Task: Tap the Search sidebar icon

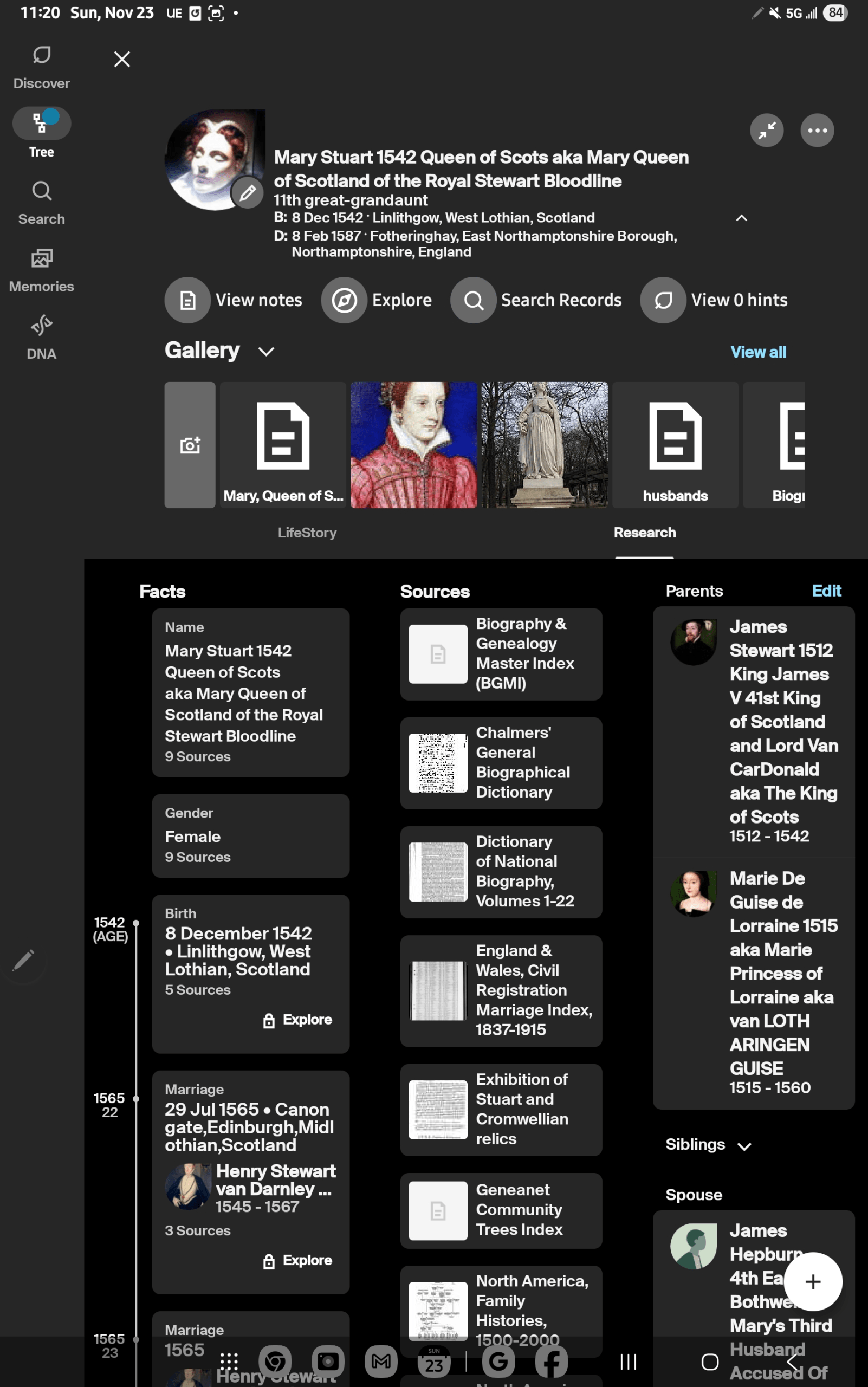Action: tap(41, 202)
